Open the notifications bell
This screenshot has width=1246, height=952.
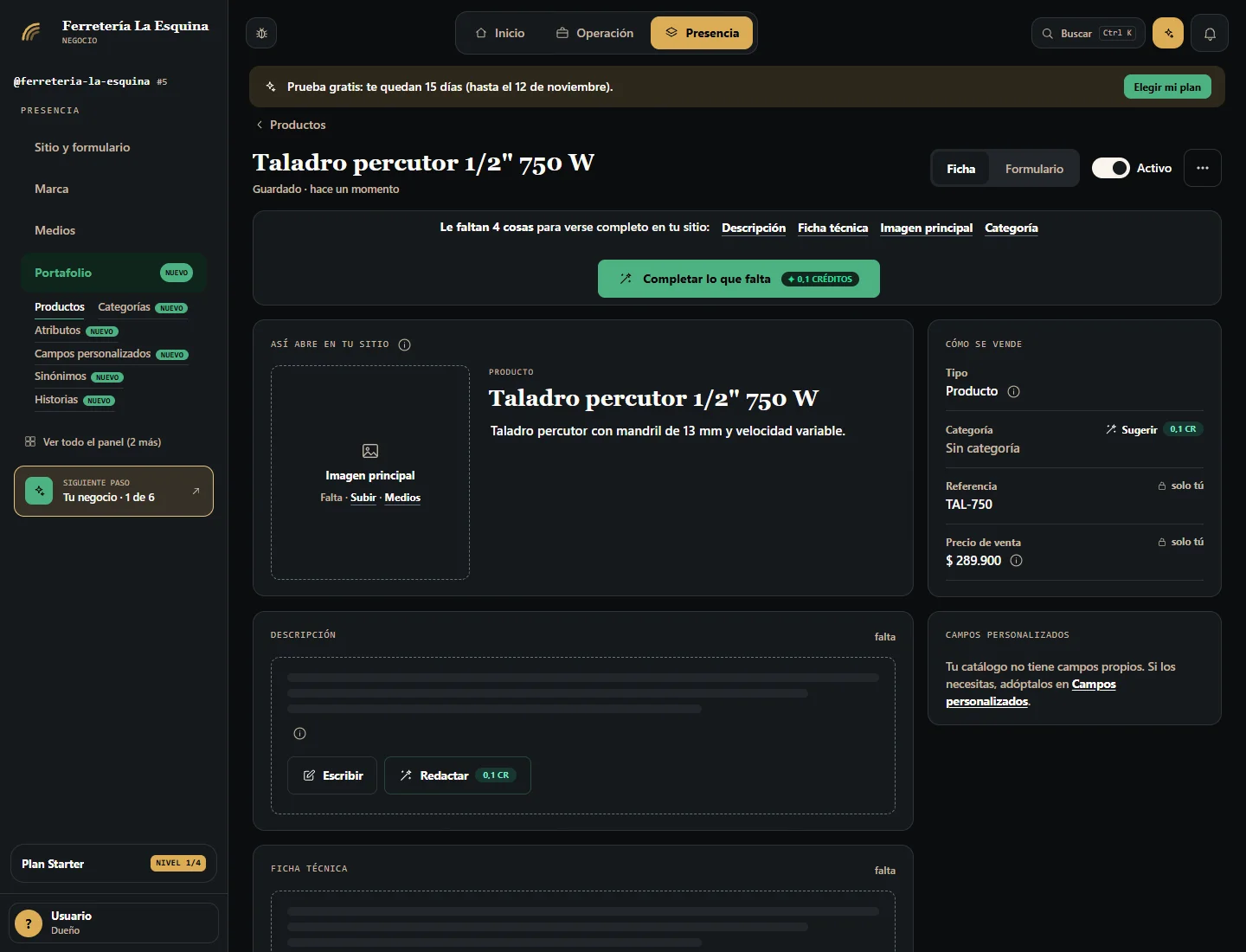click(x=1210, y=33)
